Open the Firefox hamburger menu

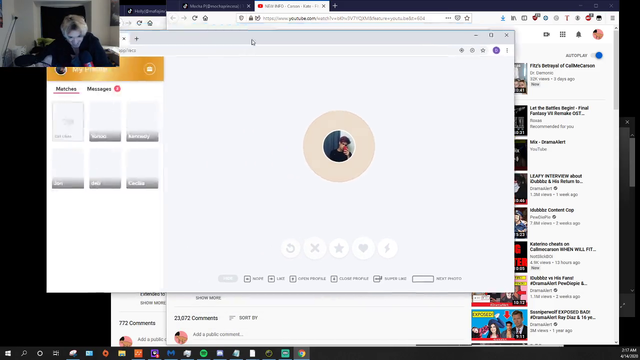(x=612, y=18)
